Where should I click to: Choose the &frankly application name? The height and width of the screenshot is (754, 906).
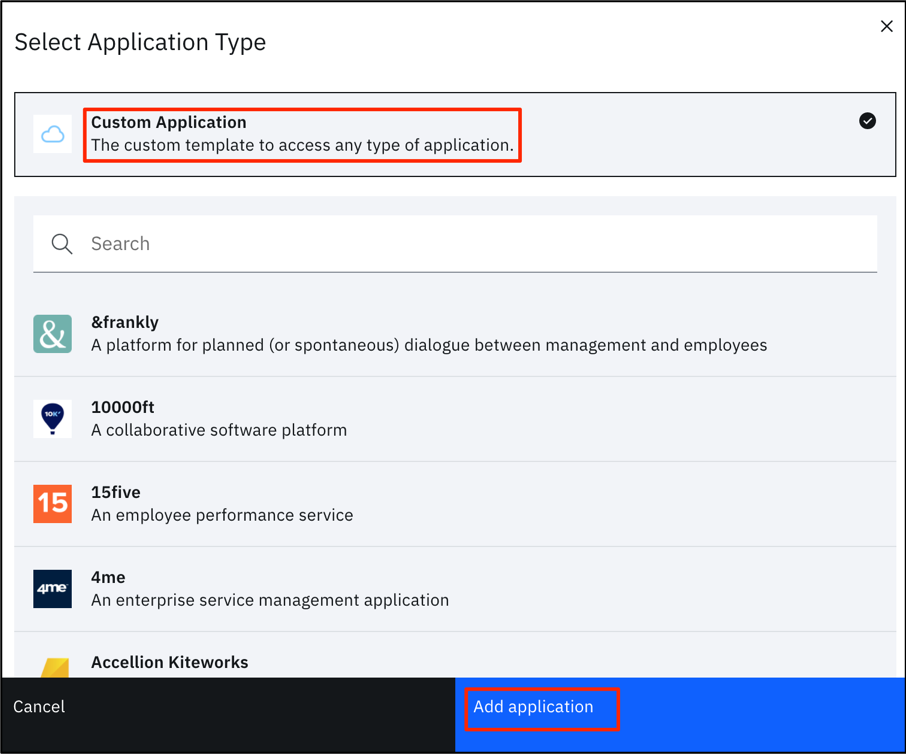tap(125, 322)
